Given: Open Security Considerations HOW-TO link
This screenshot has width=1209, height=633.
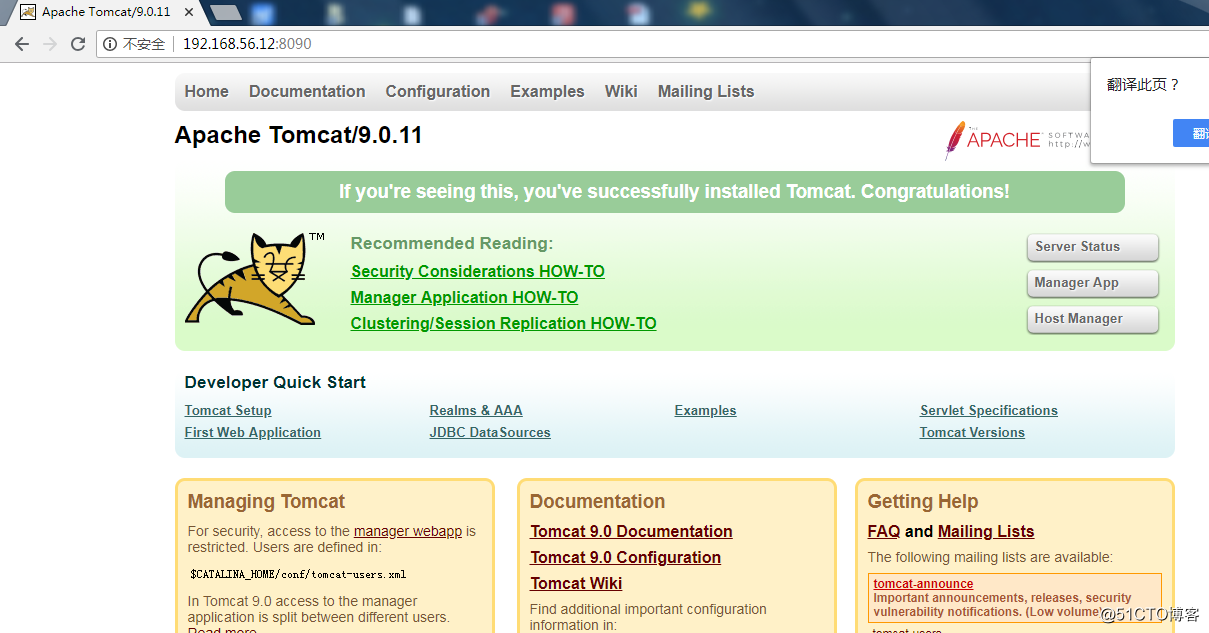Looking at the screenshot, I should 478,272.
